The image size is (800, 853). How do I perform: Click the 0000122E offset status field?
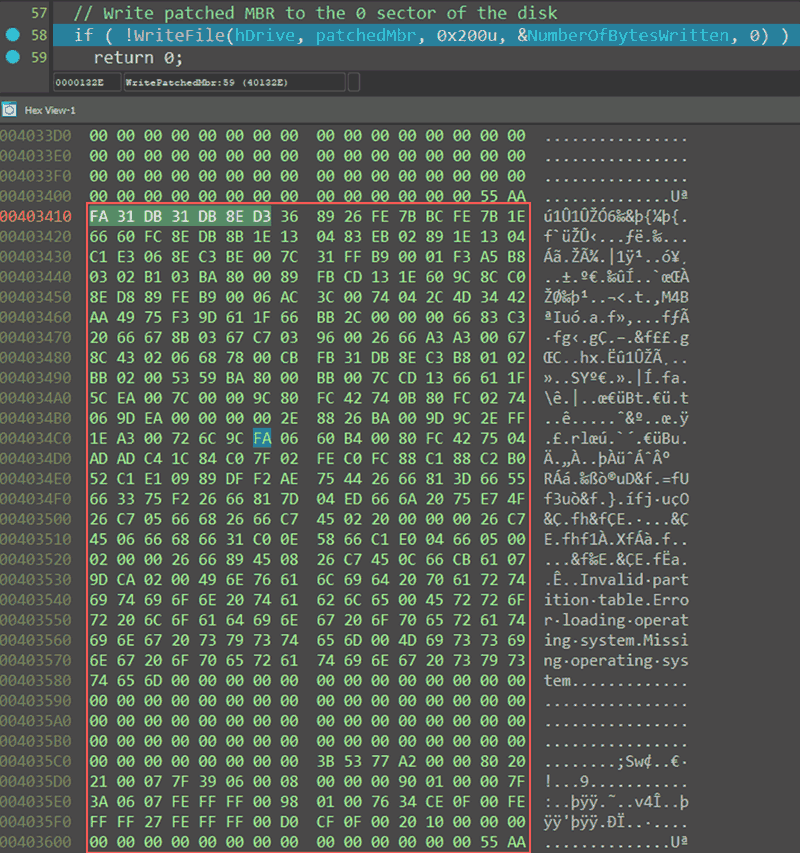coord(85,81)
